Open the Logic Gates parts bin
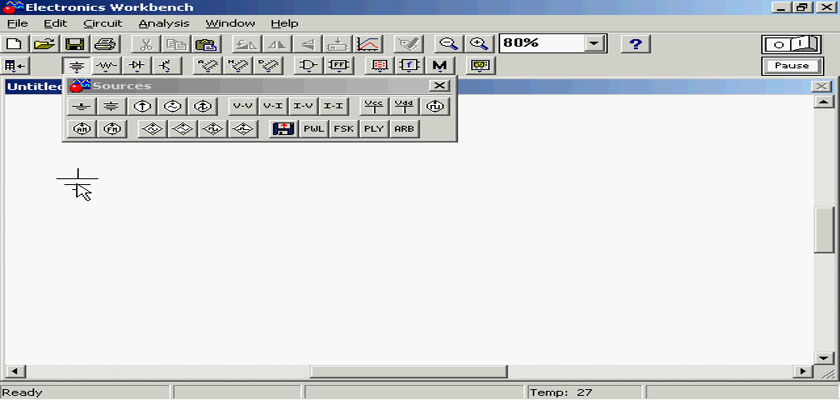 pos(308,65)
